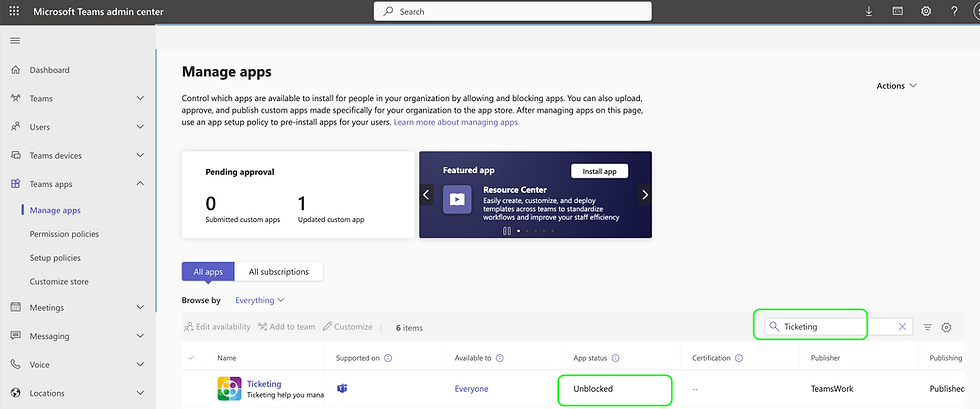Click the TeamsWork publisher cell

(832, 389)
